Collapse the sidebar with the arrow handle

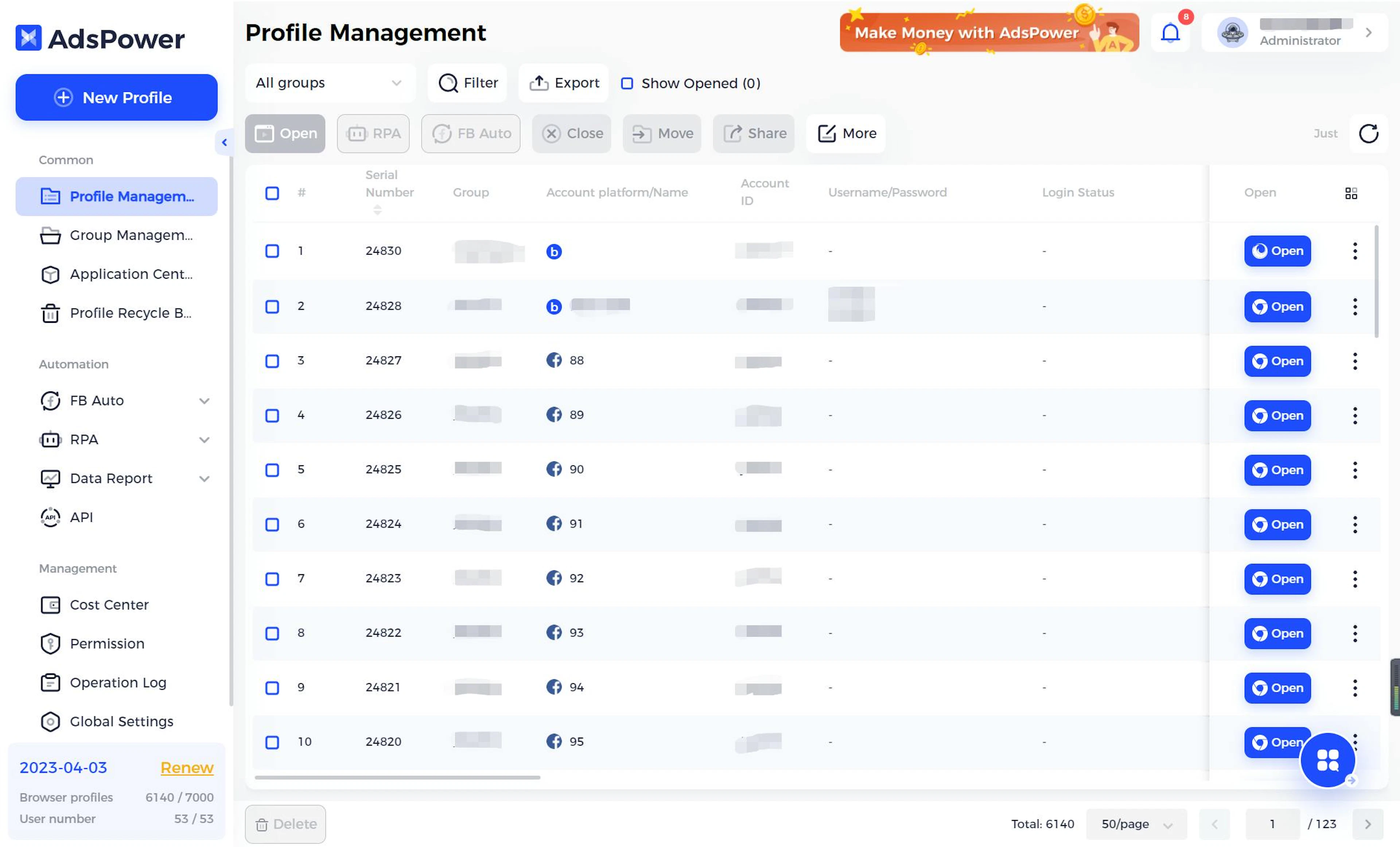224,143
